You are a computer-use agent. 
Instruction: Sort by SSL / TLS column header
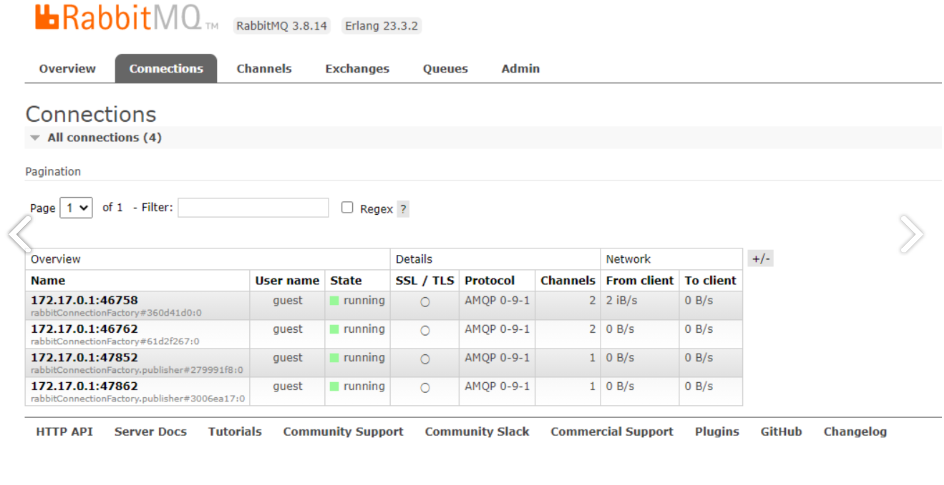point(425,280)
